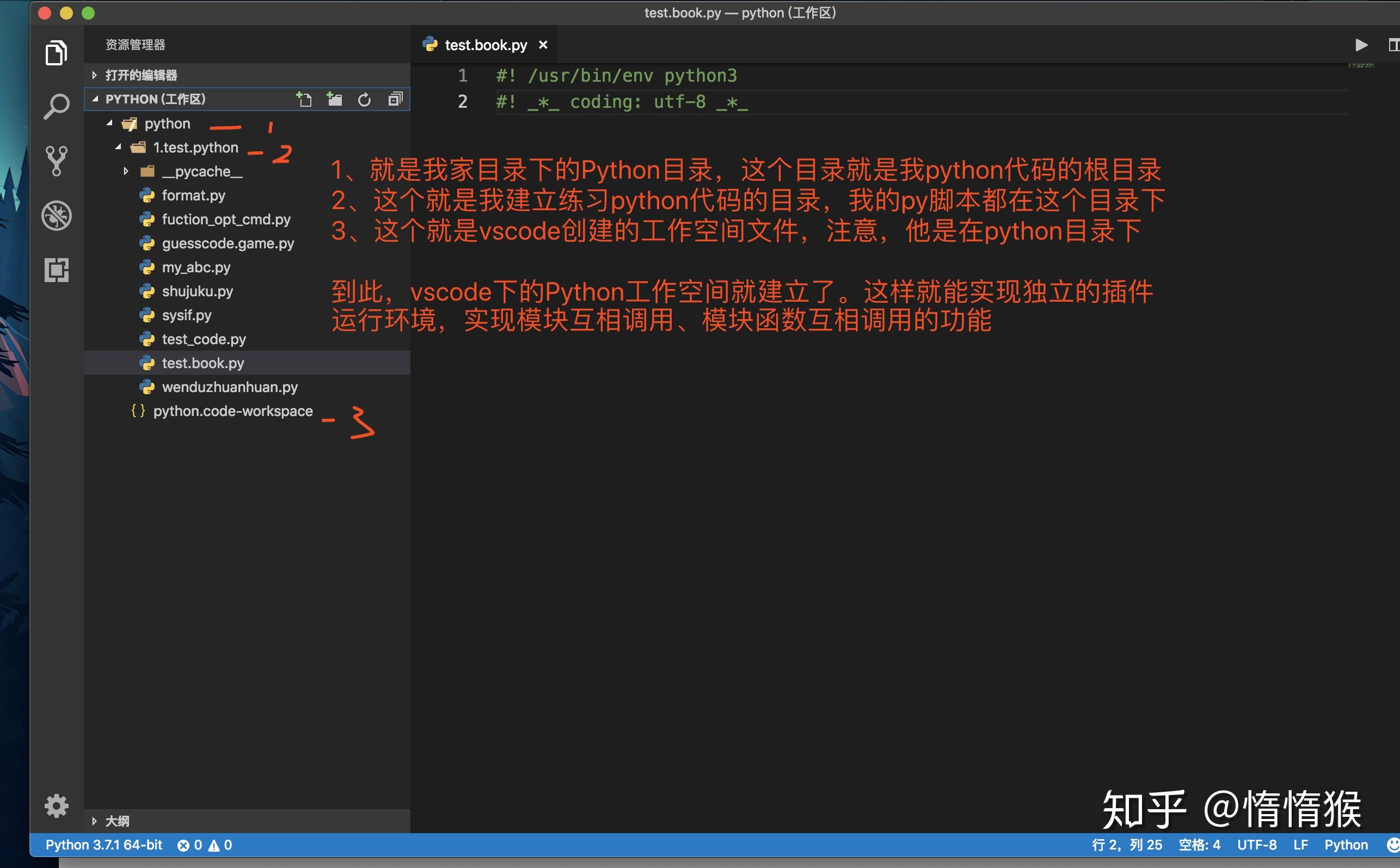Open Settings via the gear icon
The height and width of the screenshot is (868, 1400).
[56, 806]
